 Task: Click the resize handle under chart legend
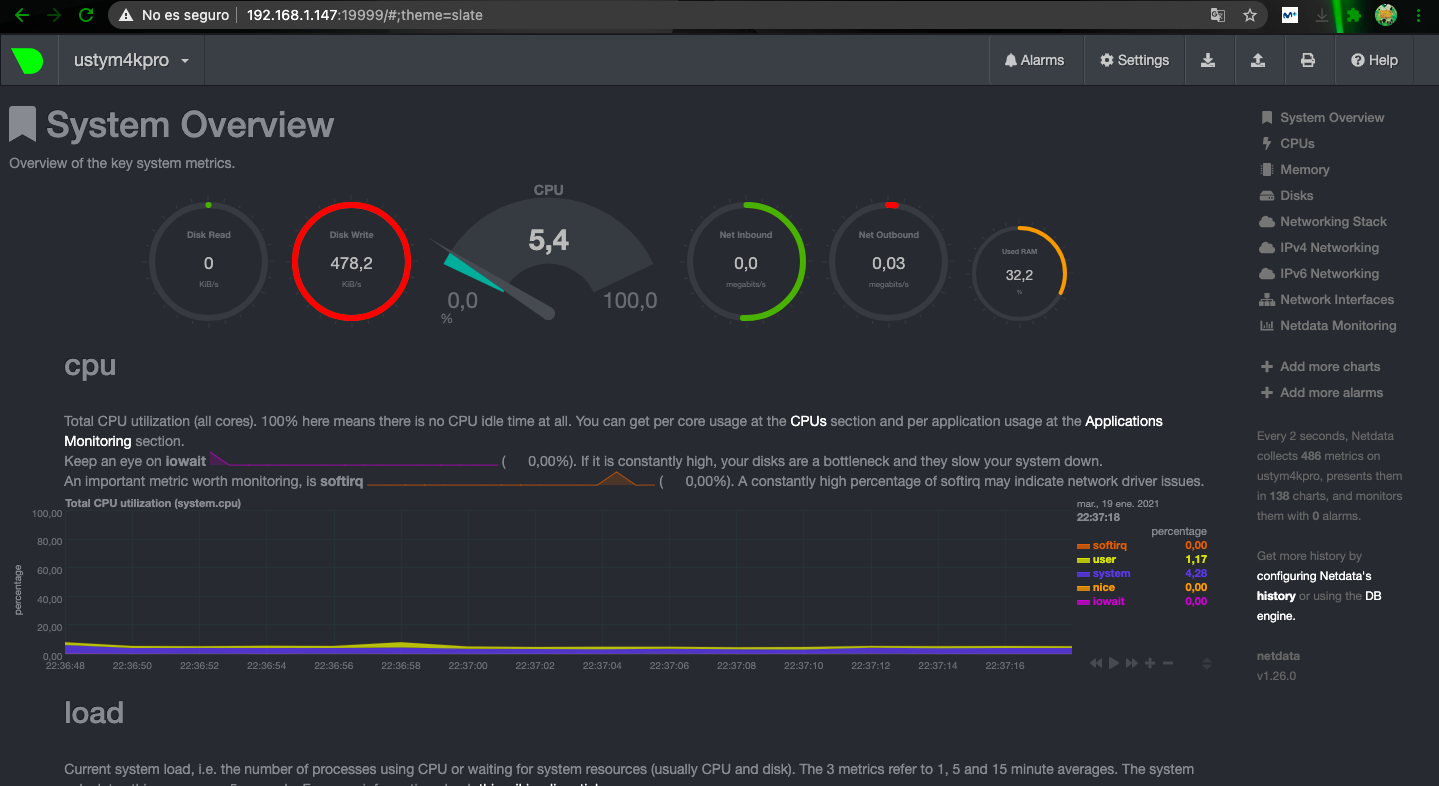click(x=1207, y=664)
